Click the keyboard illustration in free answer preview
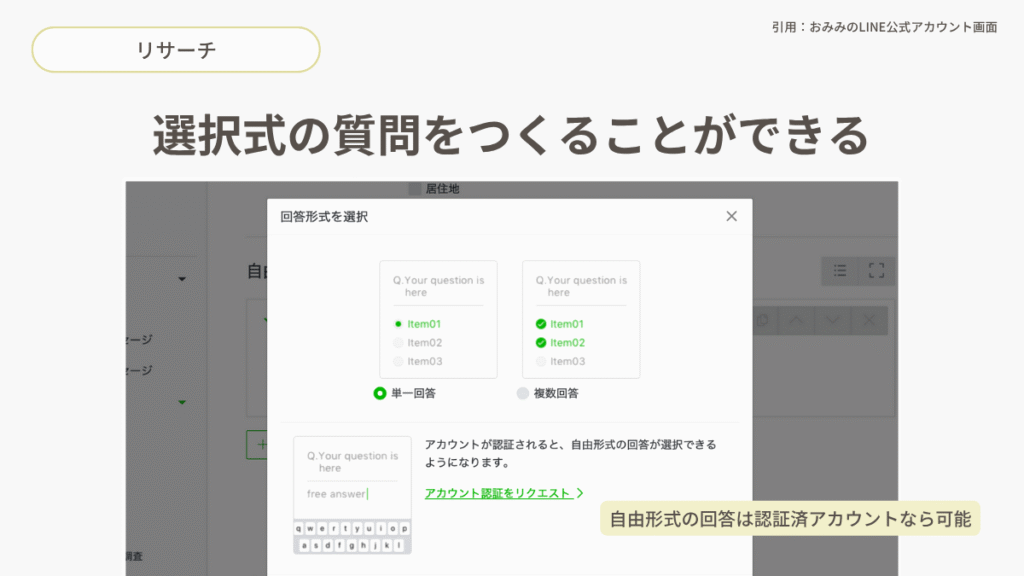Viewport: 1024px width, 576px height. [x=352, y=536]
